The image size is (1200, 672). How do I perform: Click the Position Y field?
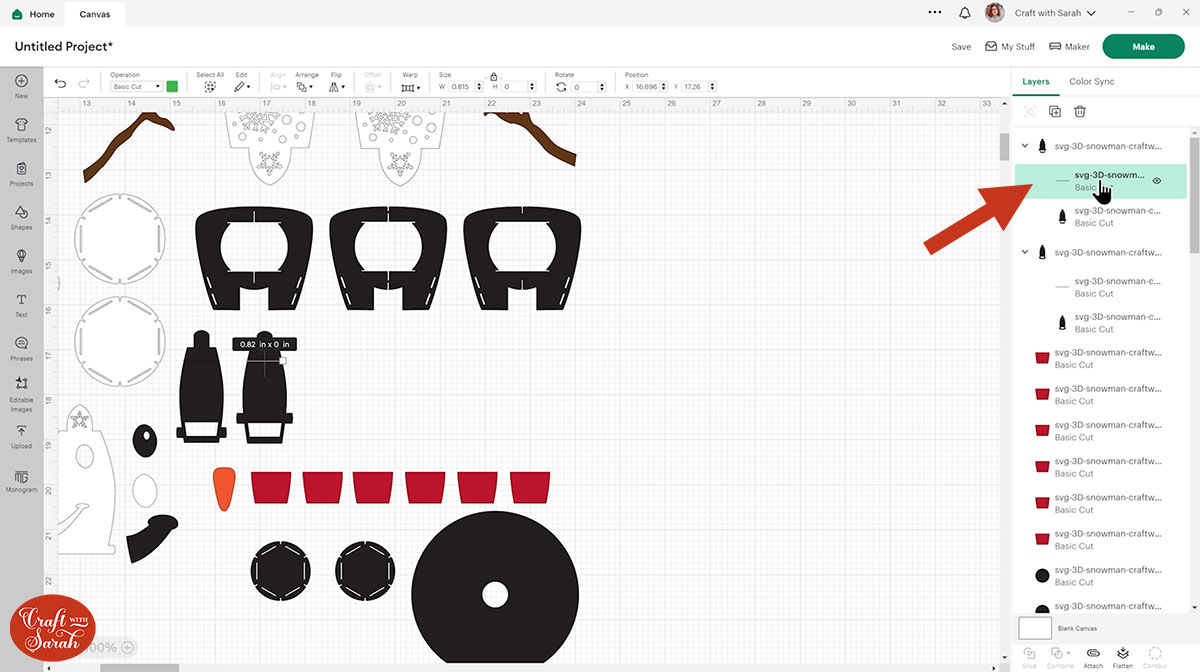pos(698,87)
